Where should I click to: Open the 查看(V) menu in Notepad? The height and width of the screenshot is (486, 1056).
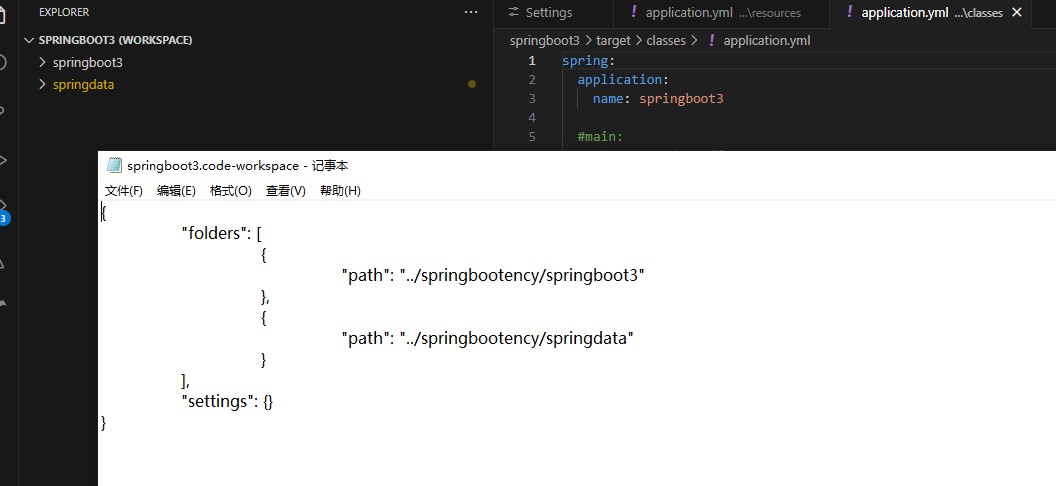coord(285,190)
